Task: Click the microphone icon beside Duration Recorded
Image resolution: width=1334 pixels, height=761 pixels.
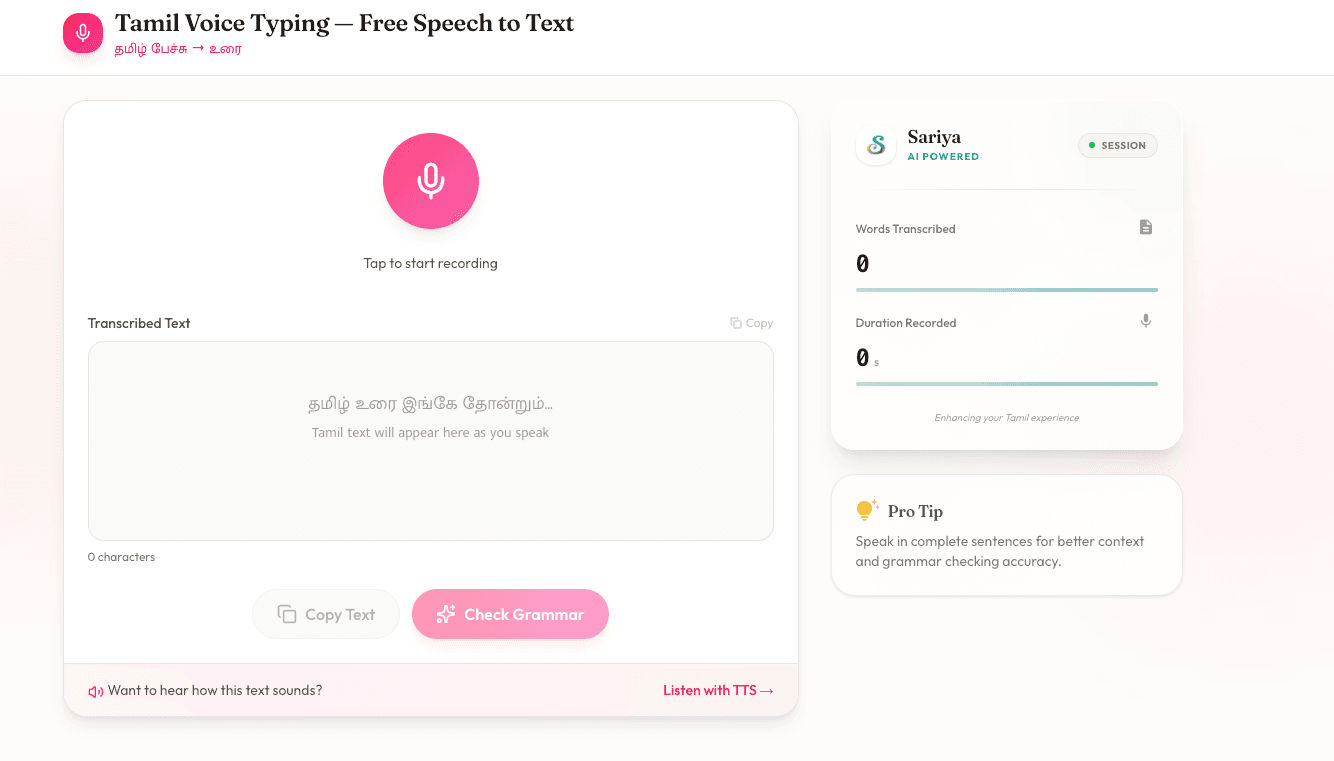Action: pyautogui.click(x=1146, y=321)
